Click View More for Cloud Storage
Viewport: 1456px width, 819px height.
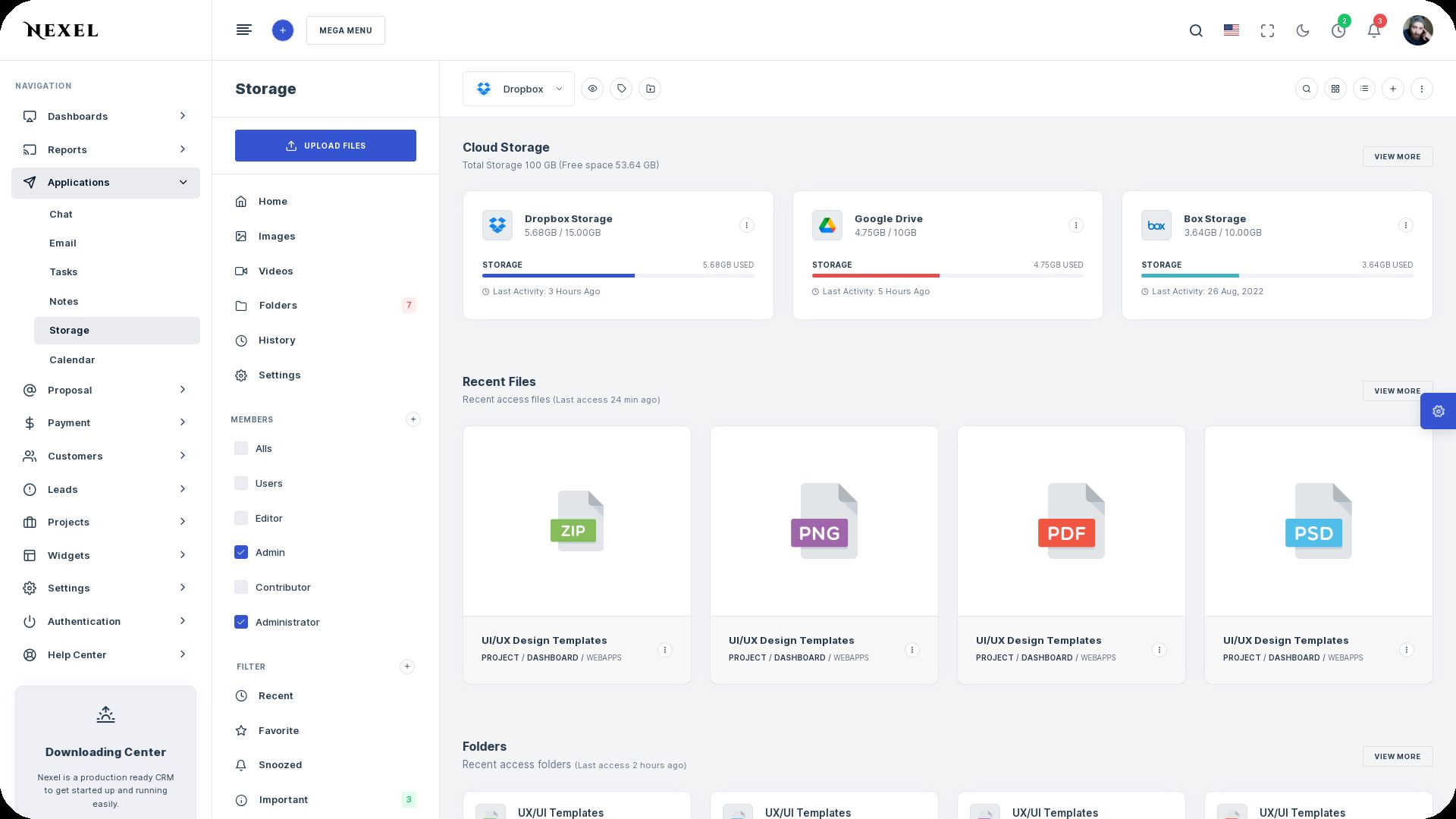[x=1397, y=156]
